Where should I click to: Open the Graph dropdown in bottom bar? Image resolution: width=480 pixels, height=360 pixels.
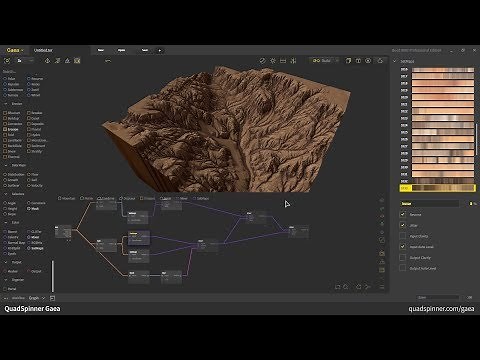(37, 298)
